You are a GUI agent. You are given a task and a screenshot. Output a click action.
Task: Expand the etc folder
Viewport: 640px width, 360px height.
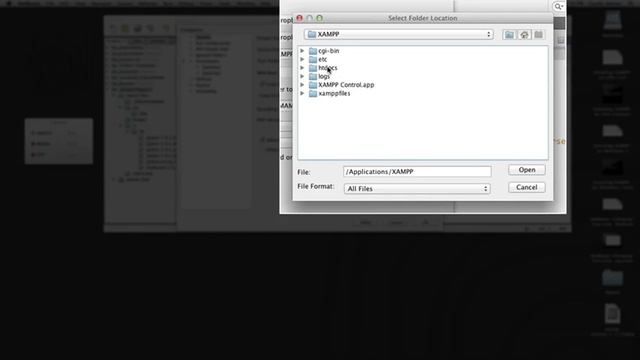[302, 59]
